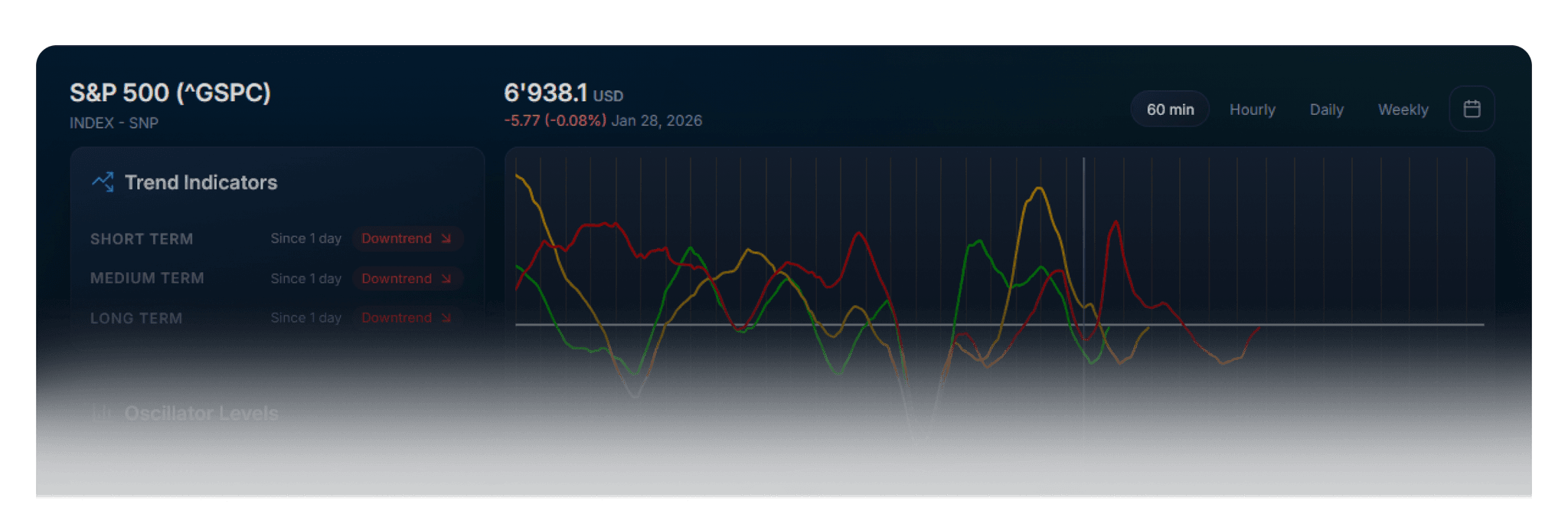Switch to the Weekly timeframe tab
This screenshot has height=511, width=1568.
point(1403,110)
